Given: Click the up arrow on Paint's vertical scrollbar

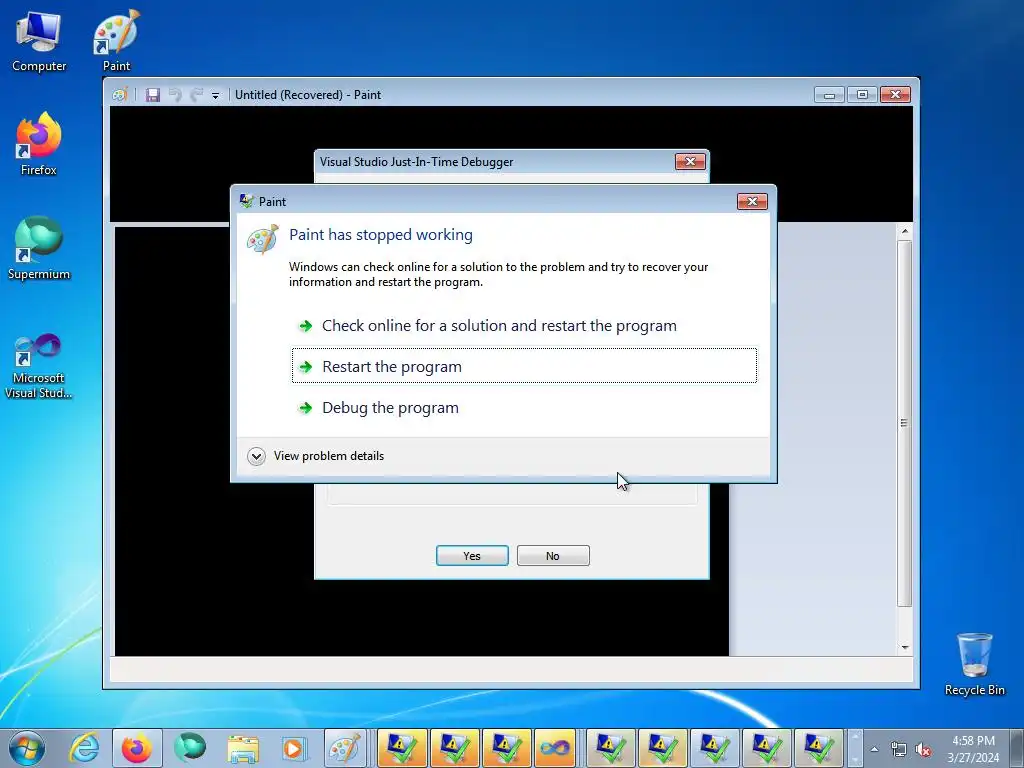Looking at the screenshot, I should 904,231.
